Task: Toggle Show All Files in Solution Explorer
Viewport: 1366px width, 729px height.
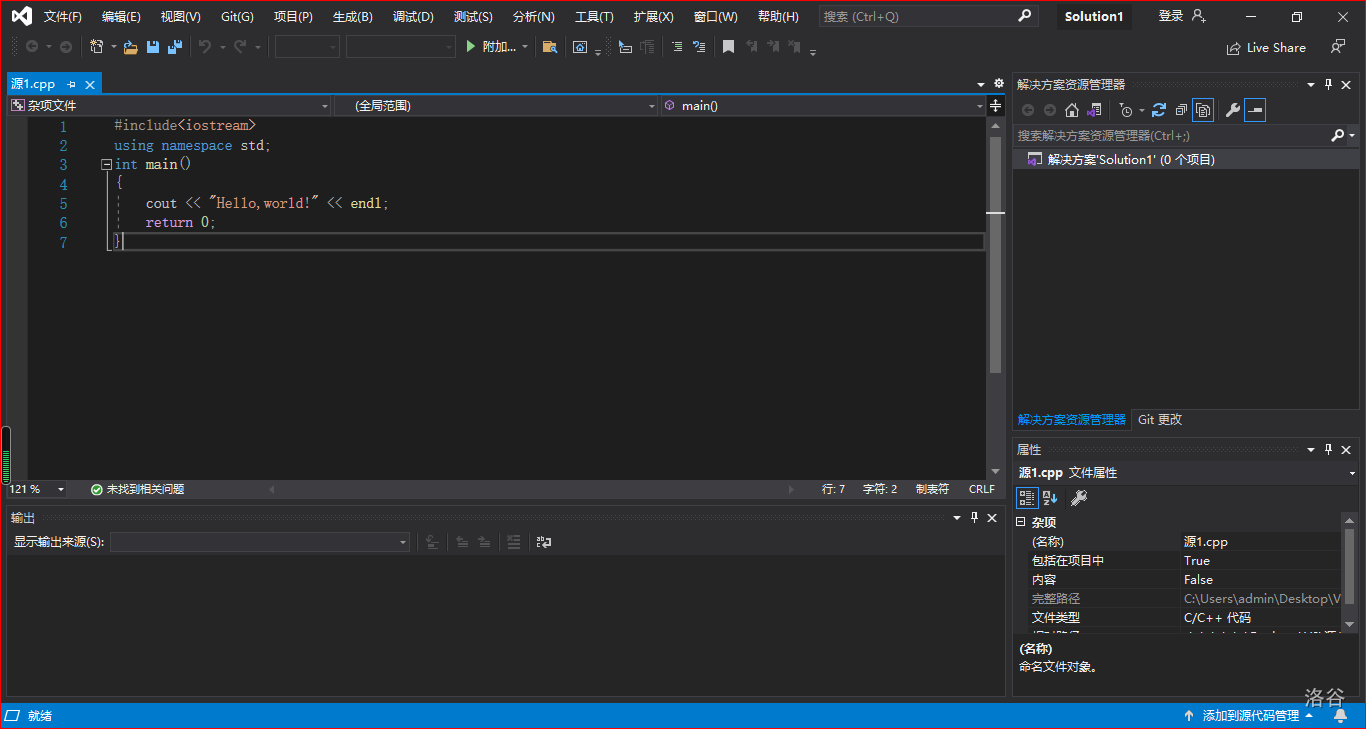Action: (x=1204, y=110)
